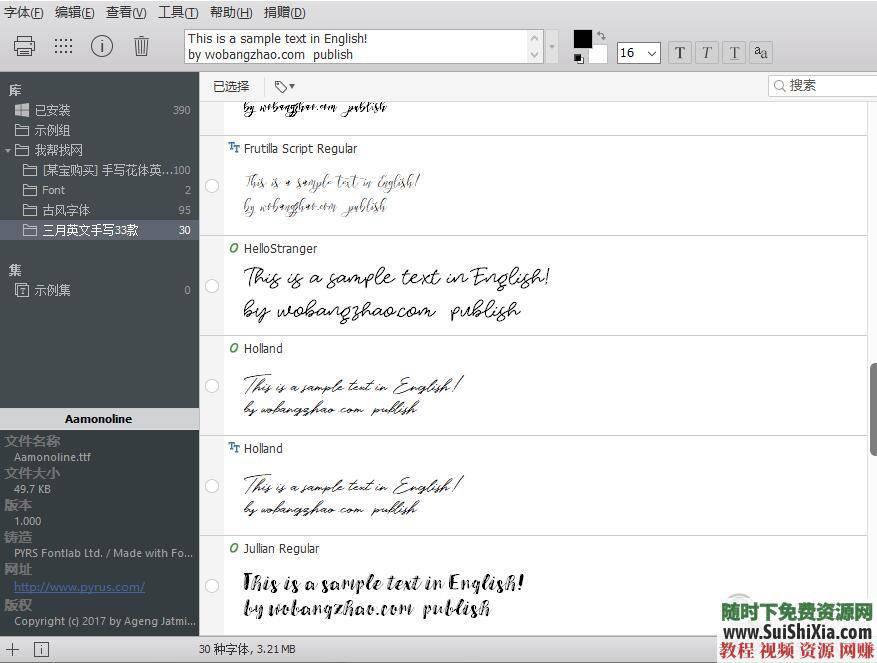The height and width of the screenshot is (663, 877).
Task: Open the pyrus.com website link
Action: [x=79, y=587]
